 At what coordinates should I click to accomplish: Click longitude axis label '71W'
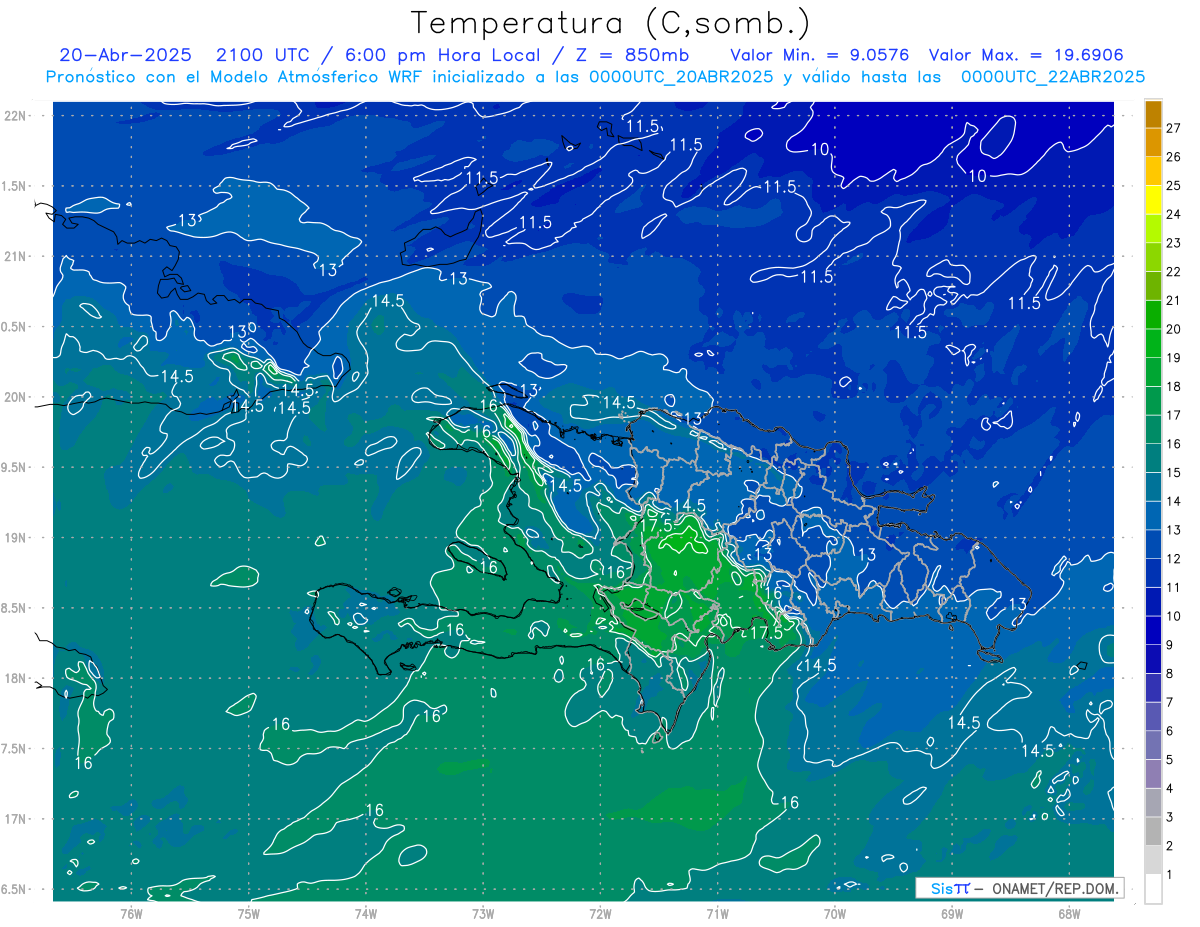pos(717,913)
